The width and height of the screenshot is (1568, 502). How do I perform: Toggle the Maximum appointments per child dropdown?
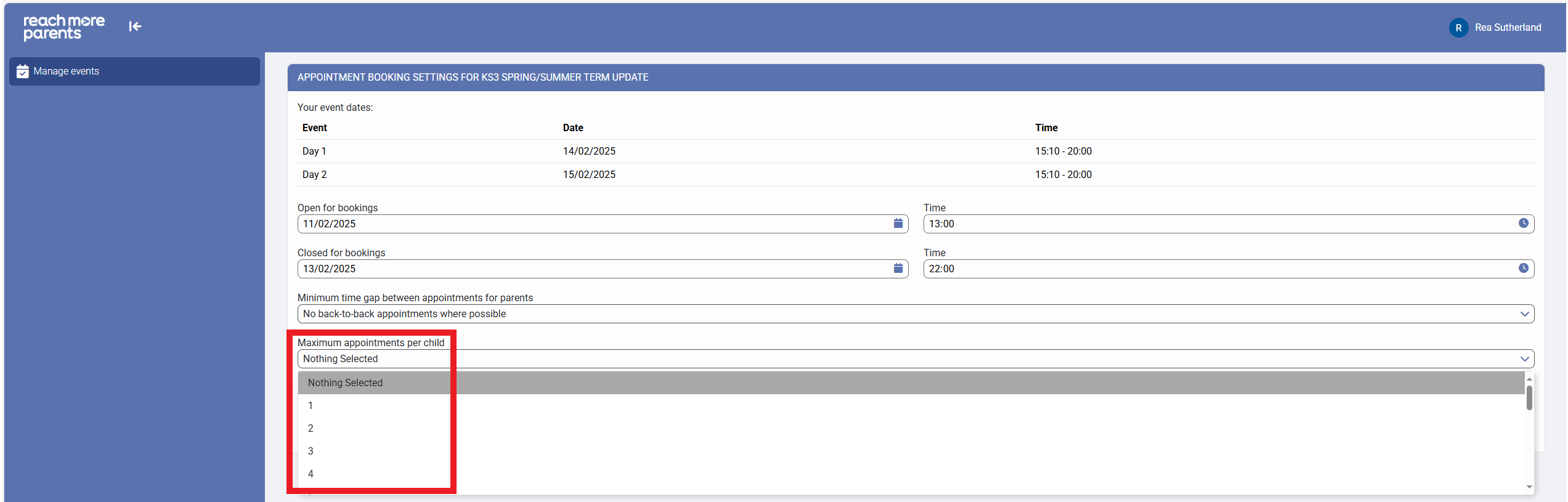pyautogui.click(x=915, y=359)
